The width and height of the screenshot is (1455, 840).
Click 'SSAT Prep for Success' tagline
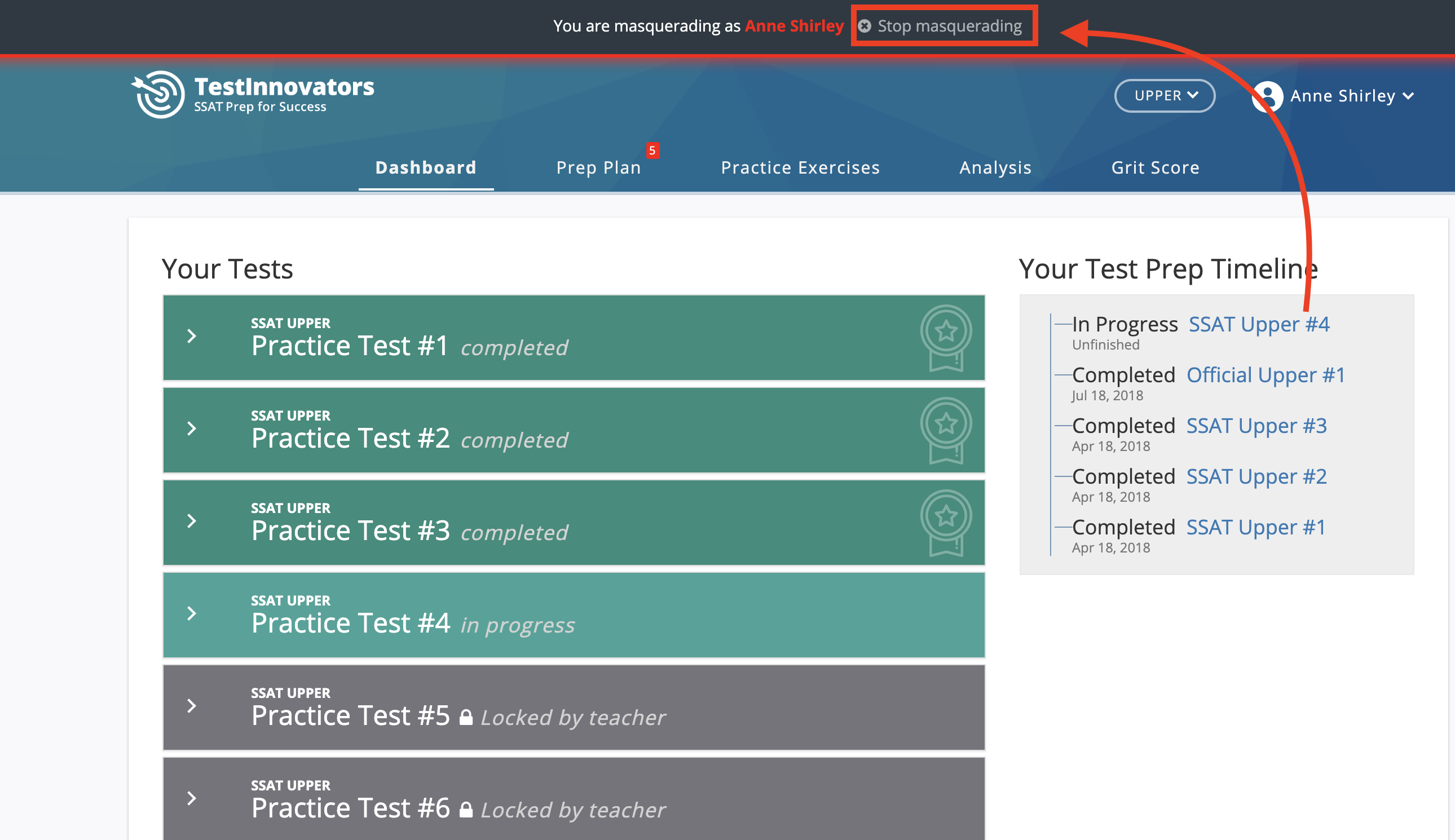[x=260, y=107]
